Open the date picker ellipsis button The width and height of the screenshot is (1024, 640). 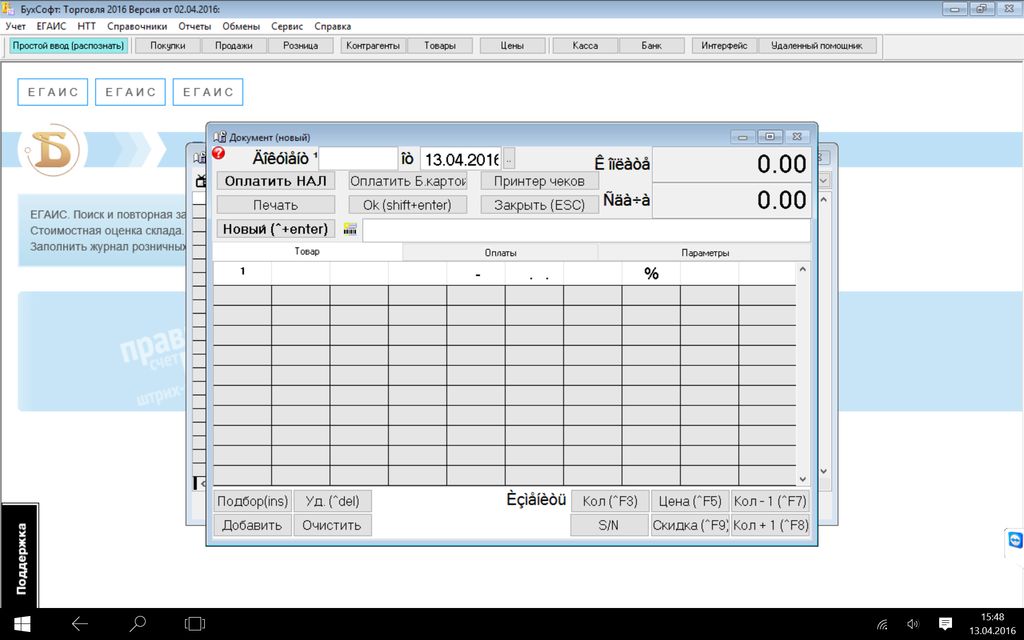[x=509, y=159]
